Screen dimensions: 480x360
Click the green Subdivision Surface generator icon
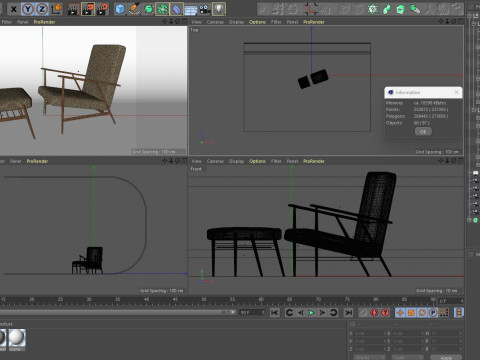coord(148,9)
